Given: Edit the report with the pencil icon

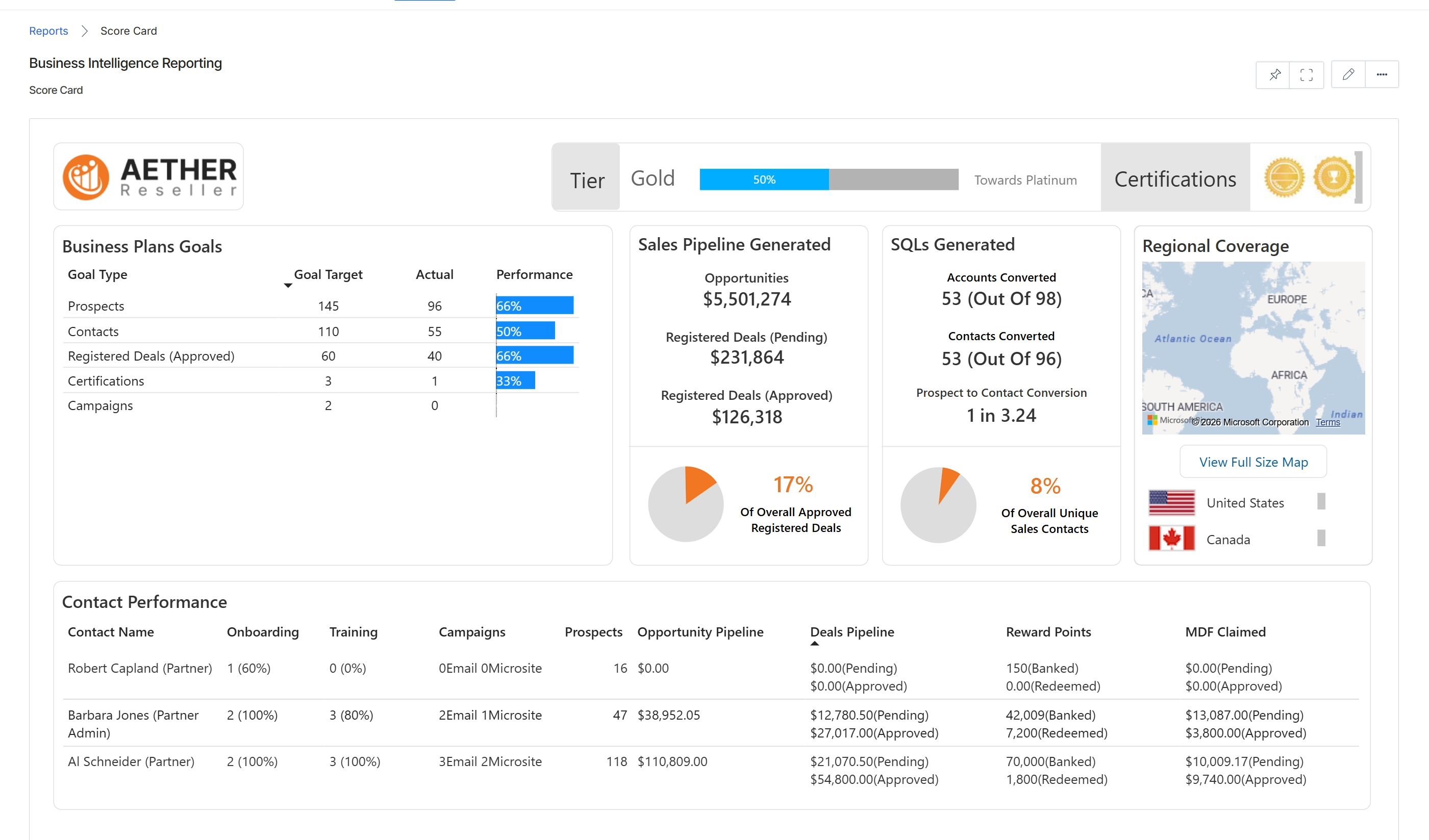Looking at the screenshot, I should [1348, 75].
